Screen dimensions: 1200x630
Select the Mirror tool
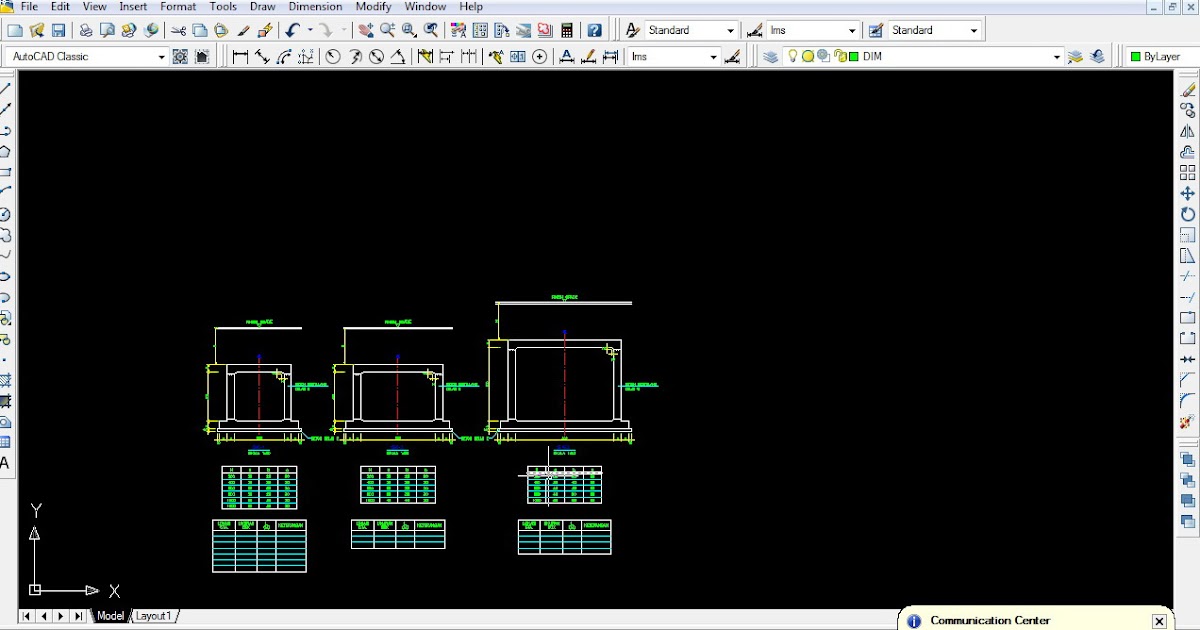point(1187,131)
